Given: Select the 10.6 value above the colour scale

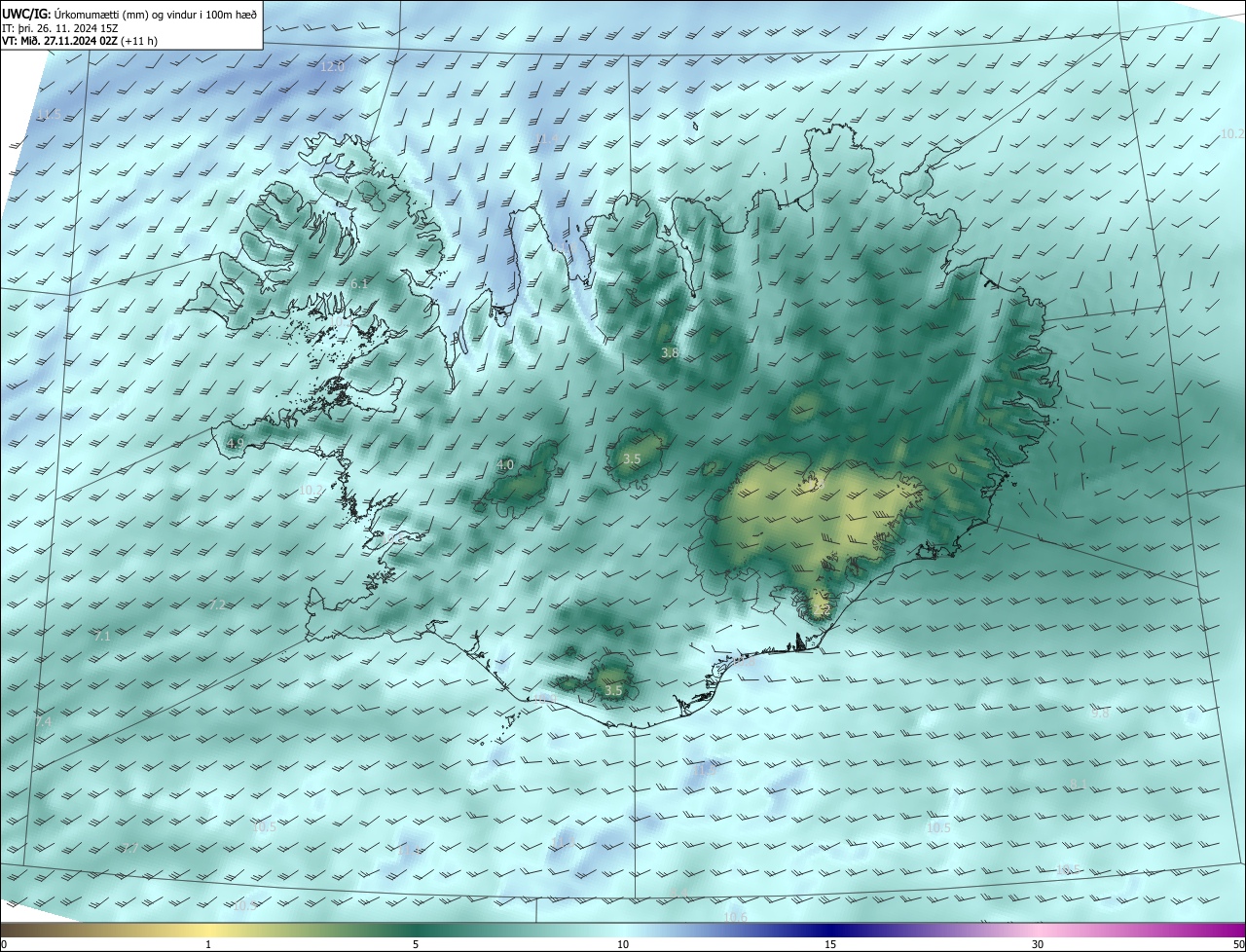Looking at the screenshot, I should pos(736,917).
